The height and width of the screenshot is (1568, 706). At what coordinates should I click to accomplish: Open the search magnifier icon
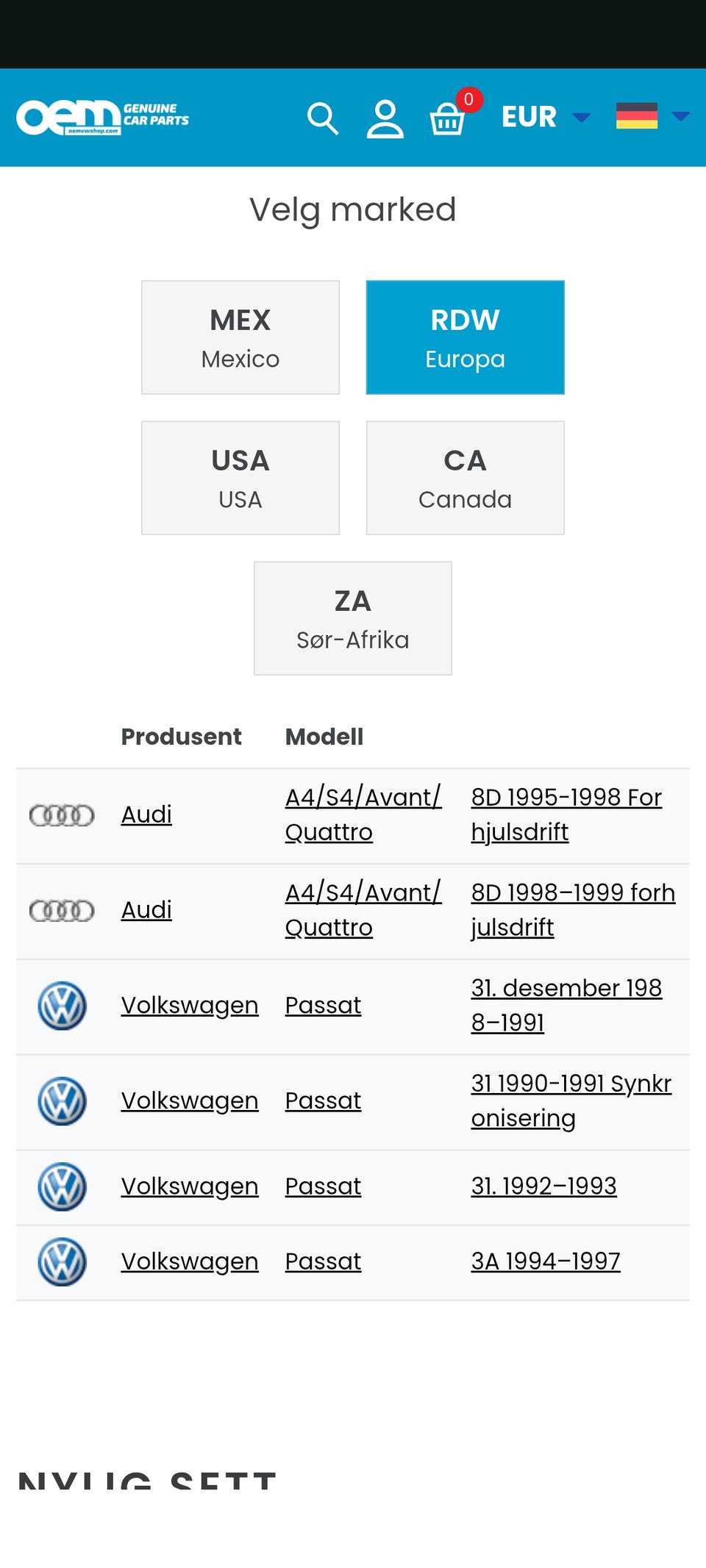tap(322, 118)
